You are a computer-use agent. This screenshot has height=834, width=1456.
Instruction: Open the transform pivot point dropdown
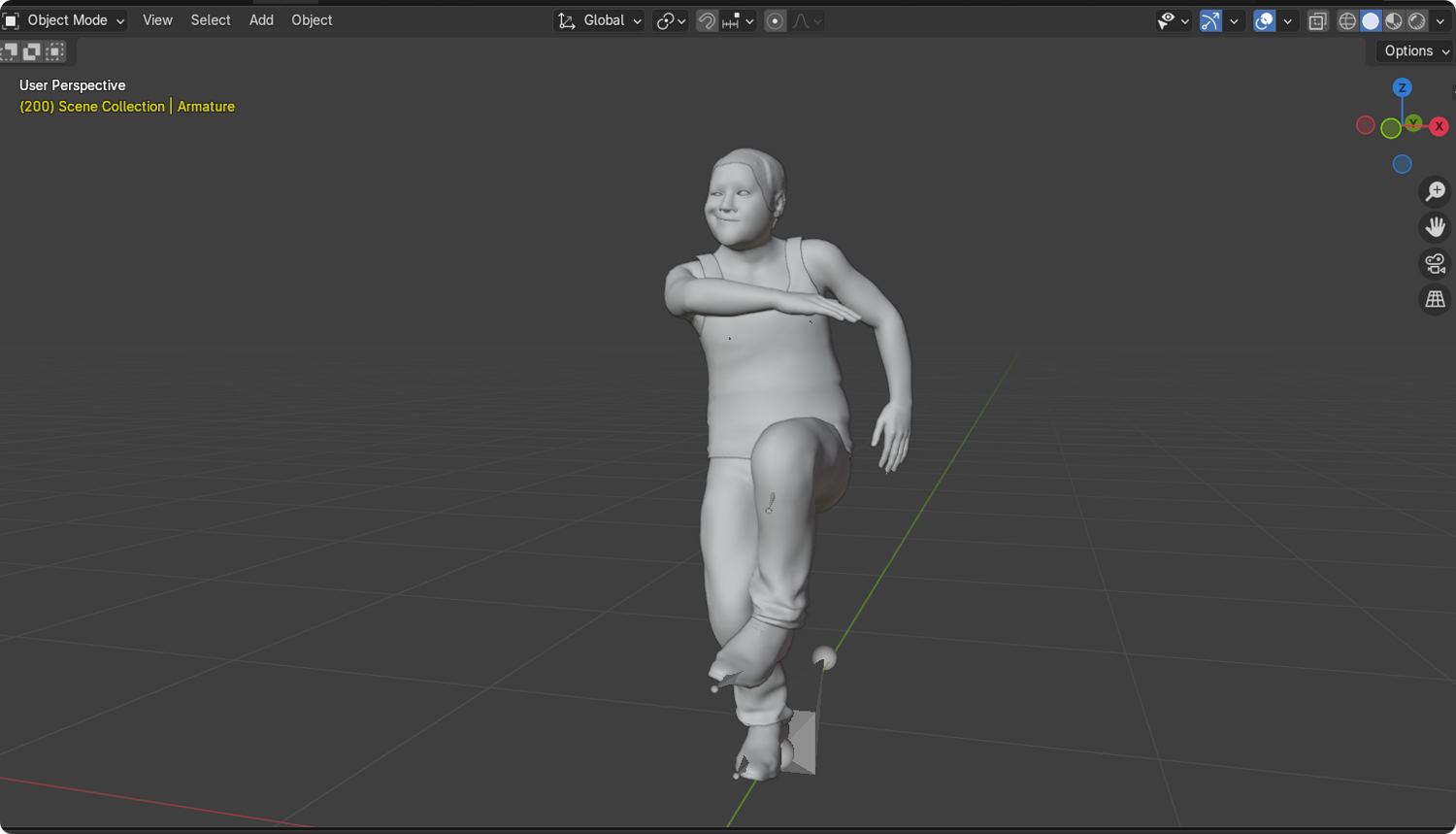671,20
